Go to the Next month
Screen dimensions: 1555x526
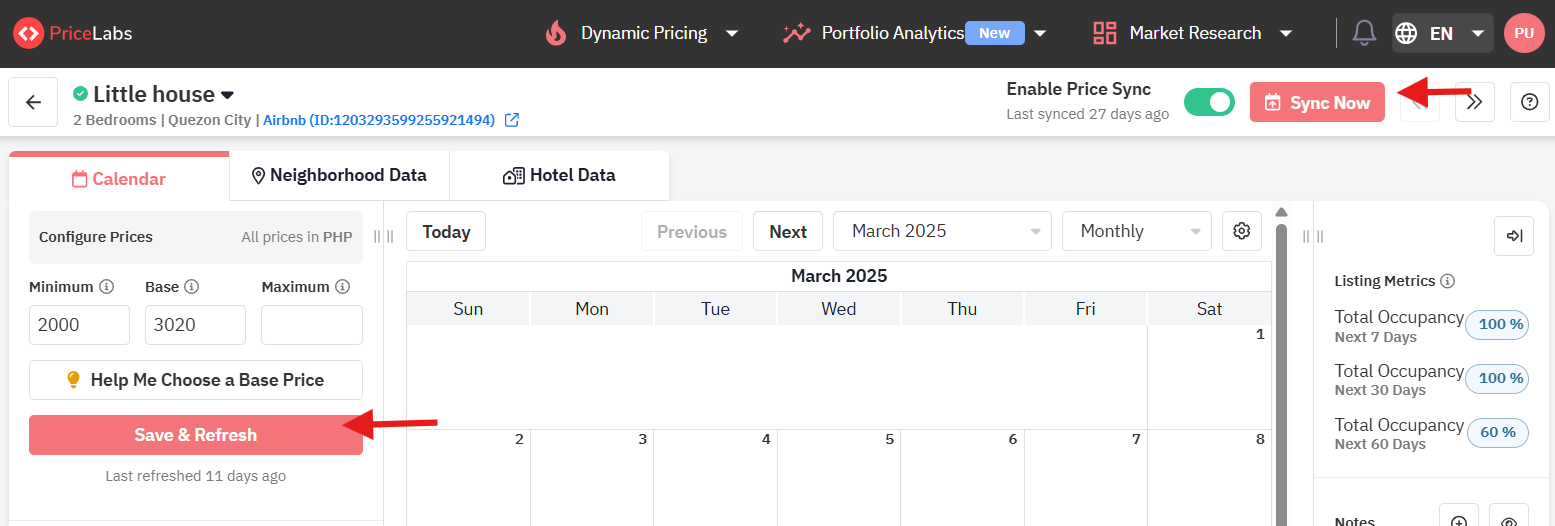coord(788,231)
